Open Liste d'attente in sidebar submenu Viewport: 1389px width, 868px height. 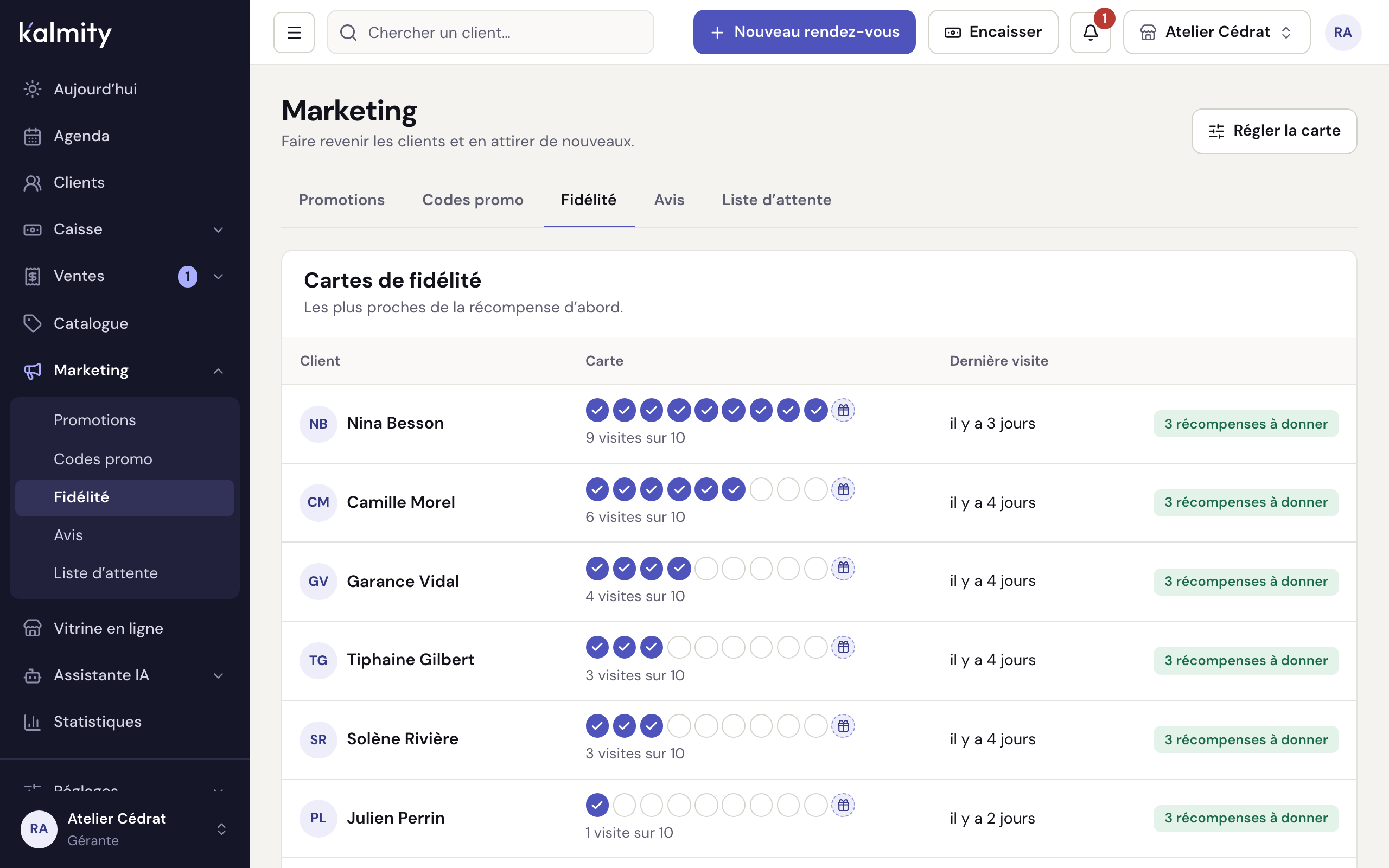point(125,573)
